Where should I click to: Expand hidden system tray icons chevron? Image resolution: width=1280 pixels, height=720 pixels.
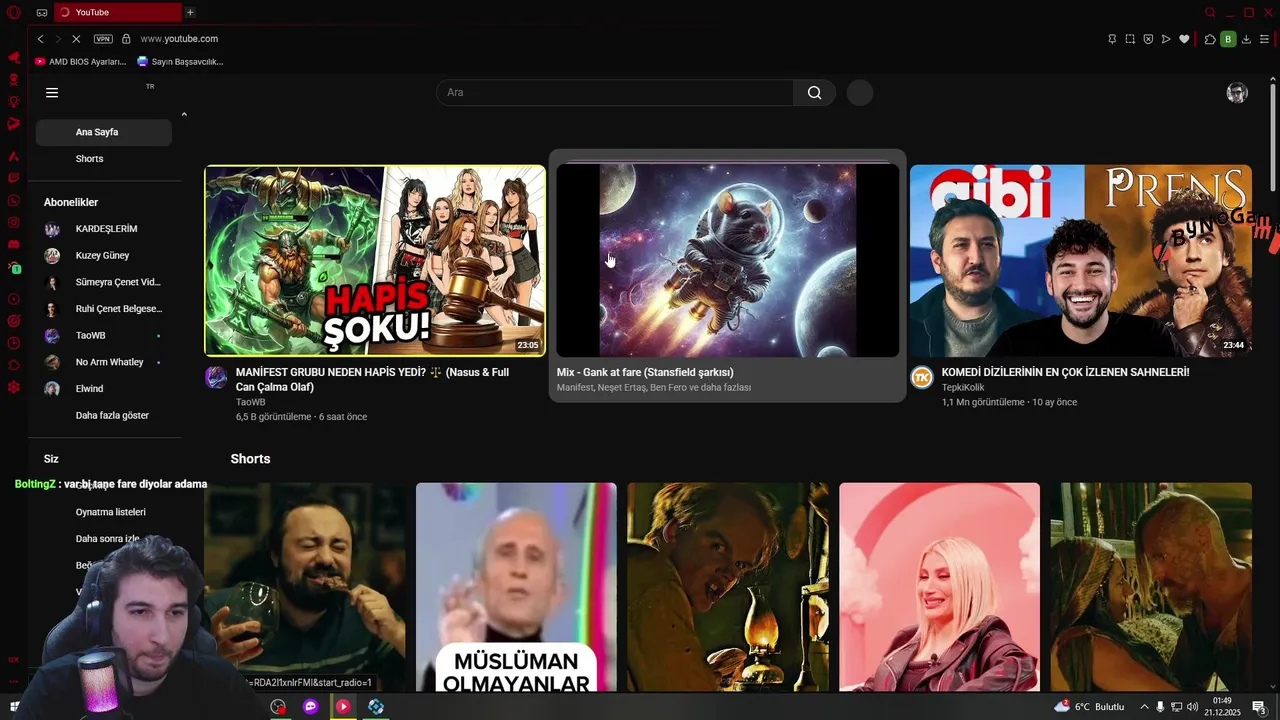(1144, 707)
